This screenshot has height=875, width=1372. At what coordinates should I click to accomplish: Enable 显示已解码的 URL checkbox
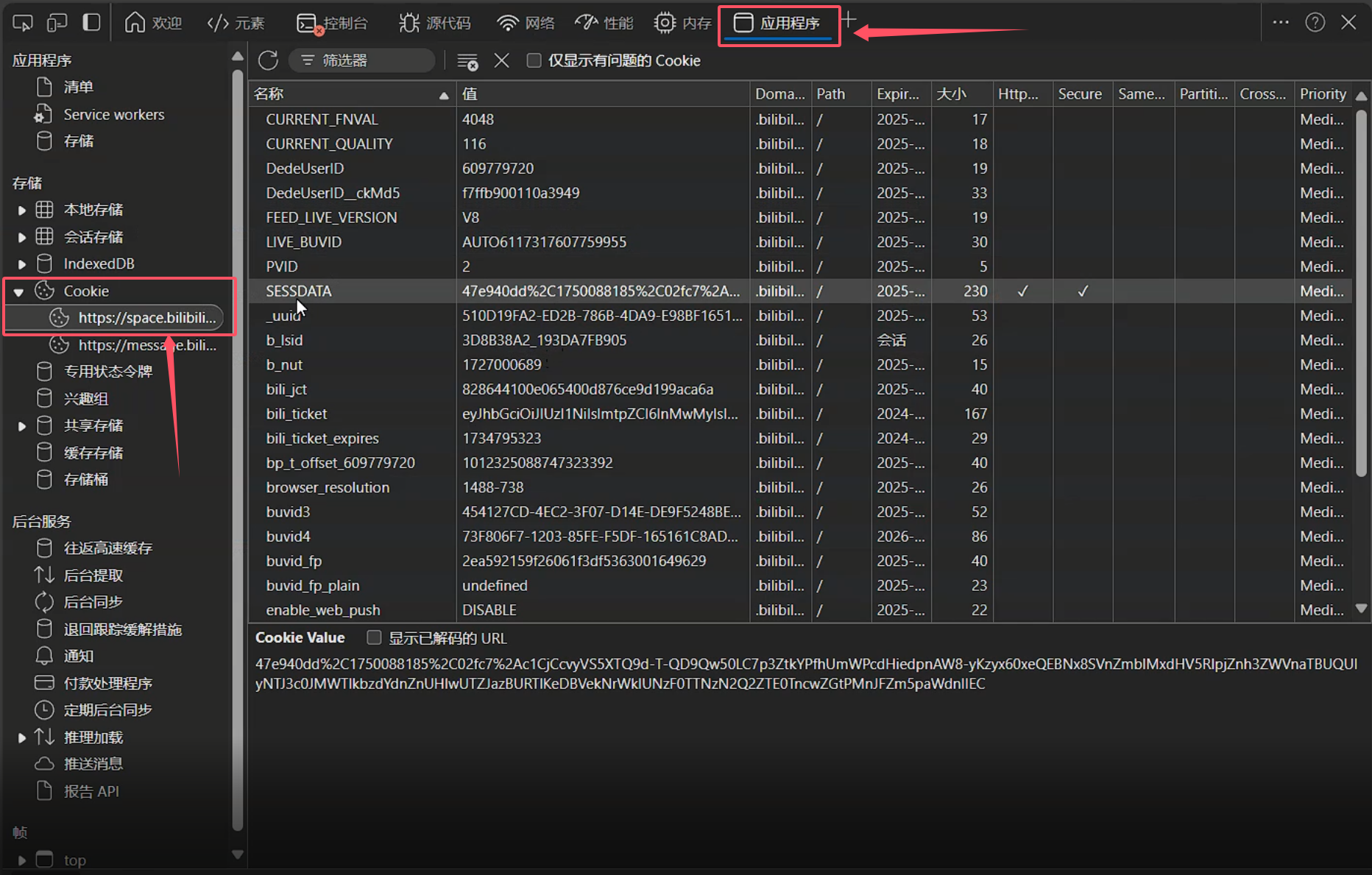[x=374, y=637]
